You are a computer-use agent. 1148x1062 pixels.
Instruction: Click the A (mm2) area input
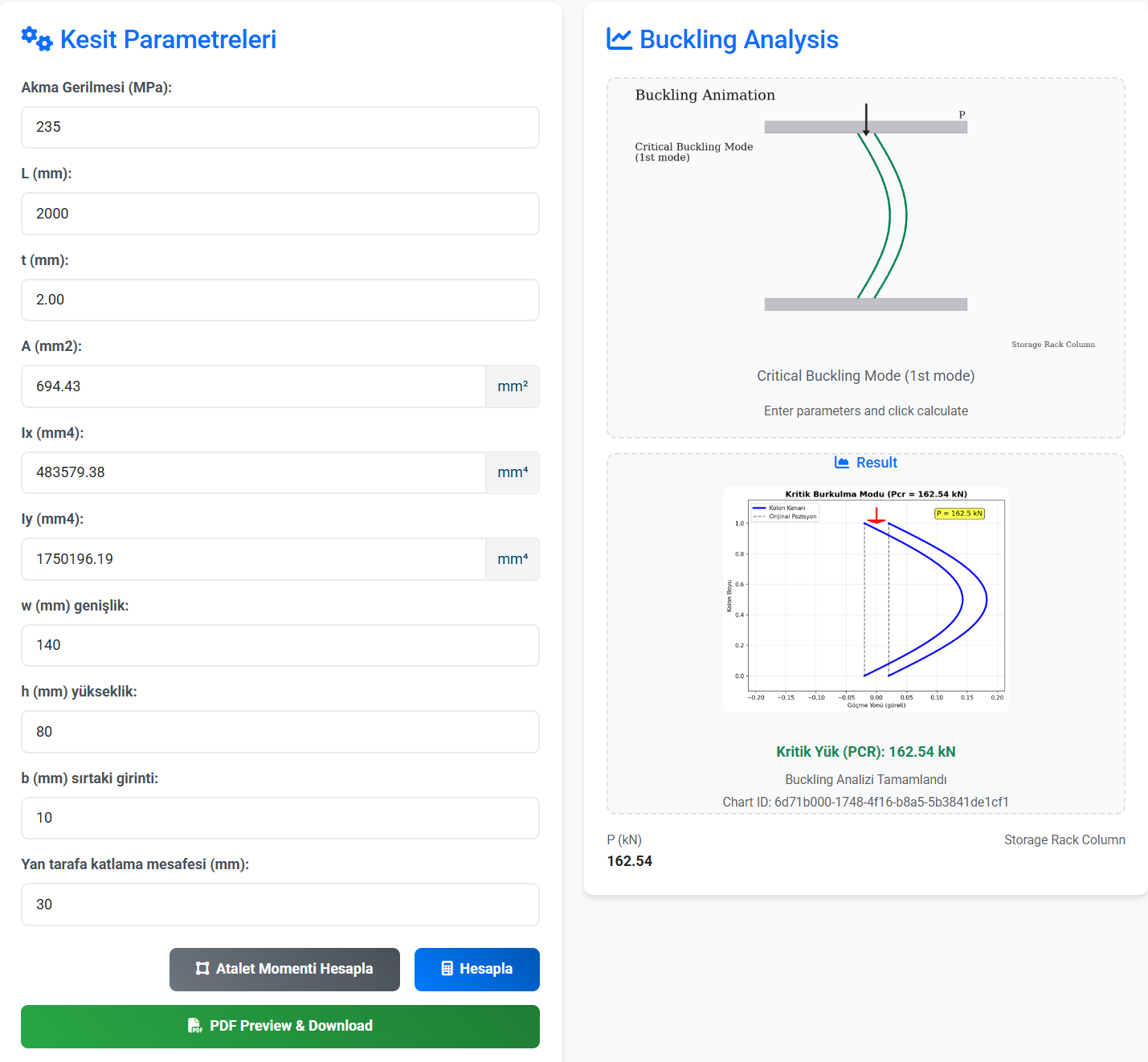click(253, 386)
